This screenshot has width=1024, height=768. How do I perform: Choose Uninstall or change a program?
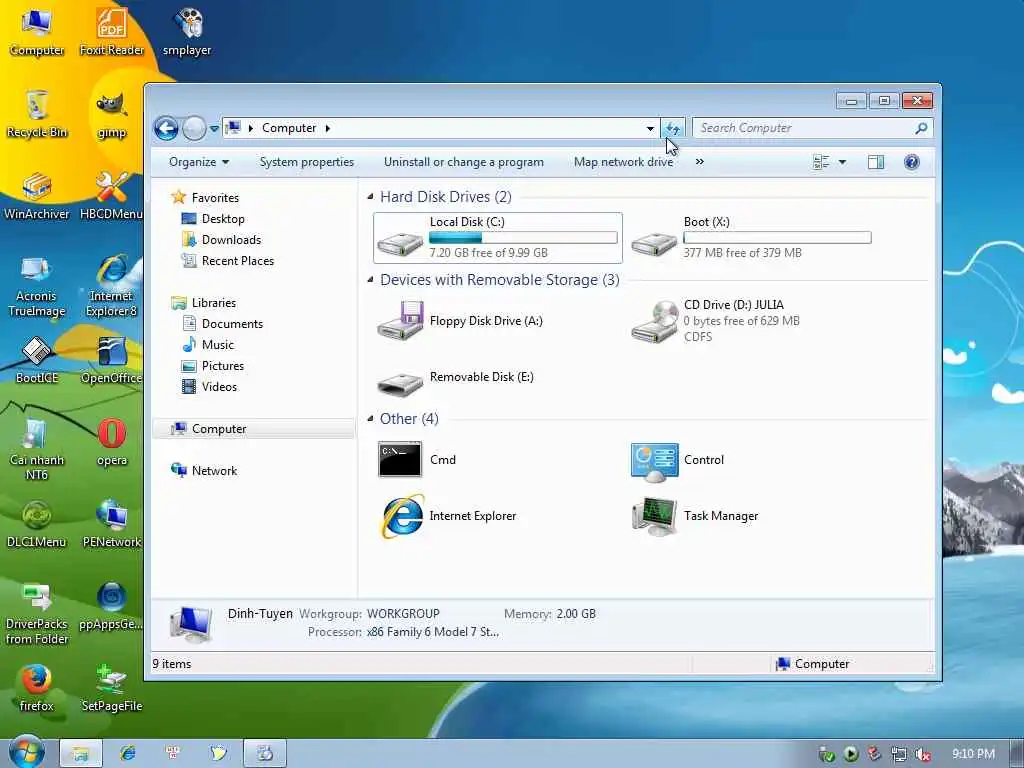pyautogui.click(x=463, y=162)
